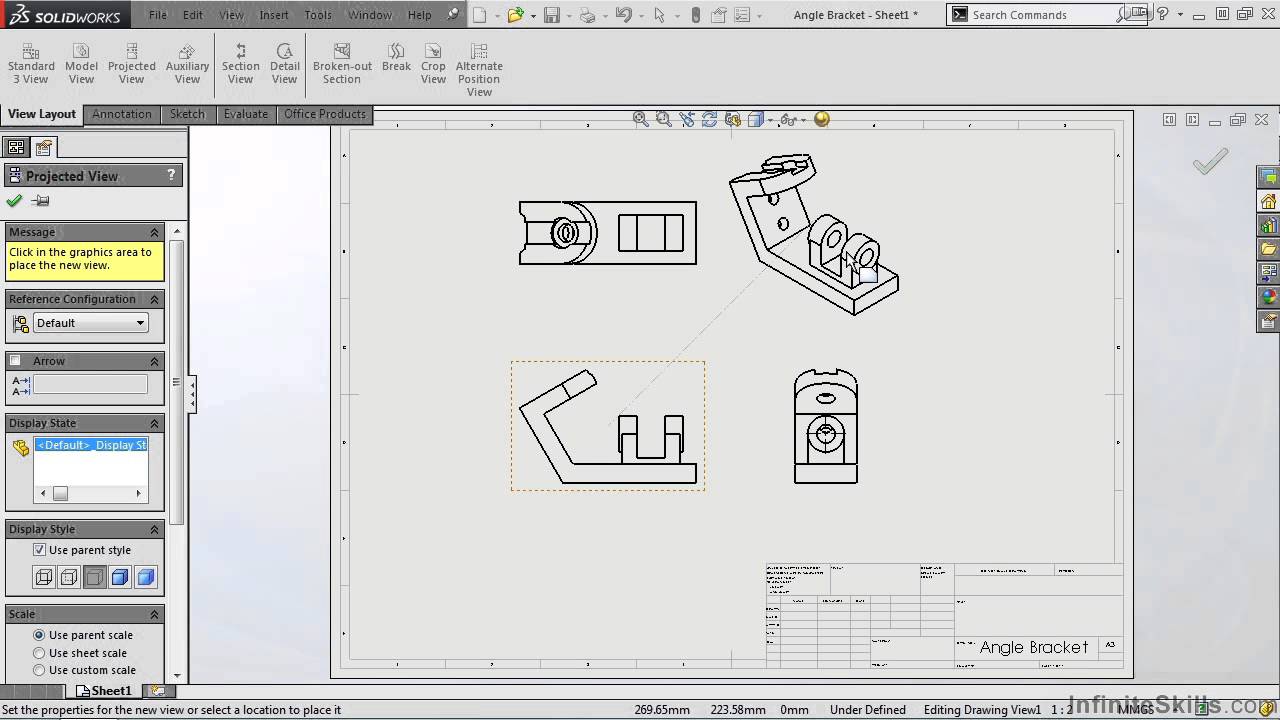This screenshot has width=1280, height=720.
Task: Open the Reference Configuration Default dropdown
Action: pos(91,323)
